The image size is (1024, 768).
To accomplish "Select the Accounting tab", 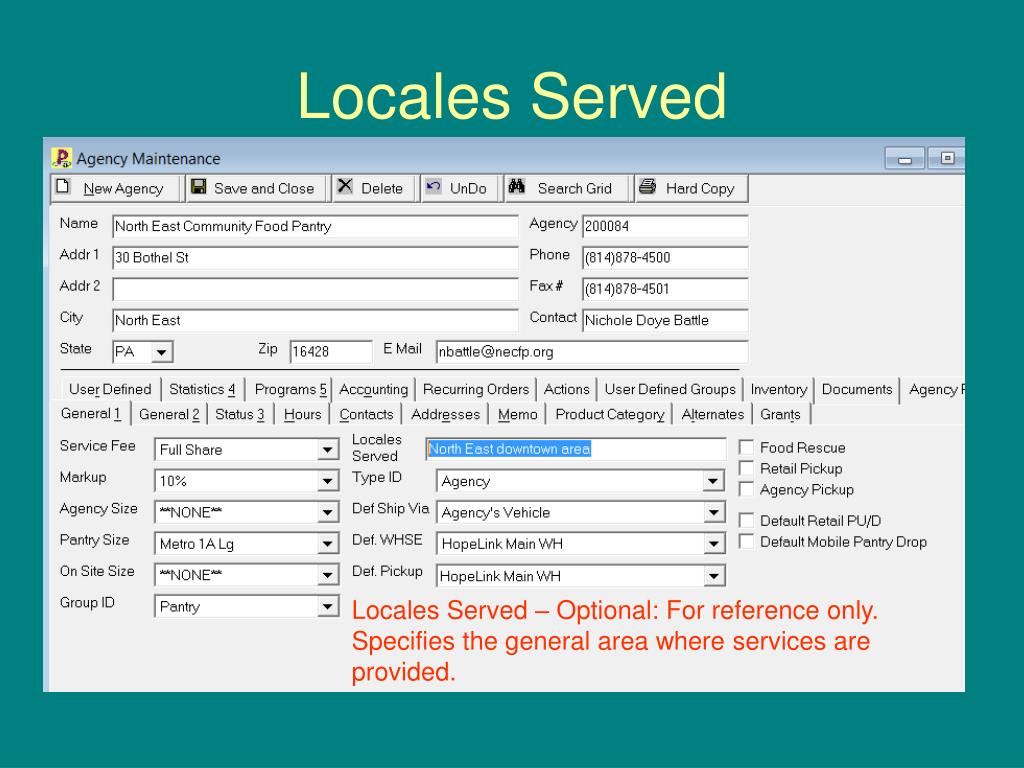I will click(374, 389).
